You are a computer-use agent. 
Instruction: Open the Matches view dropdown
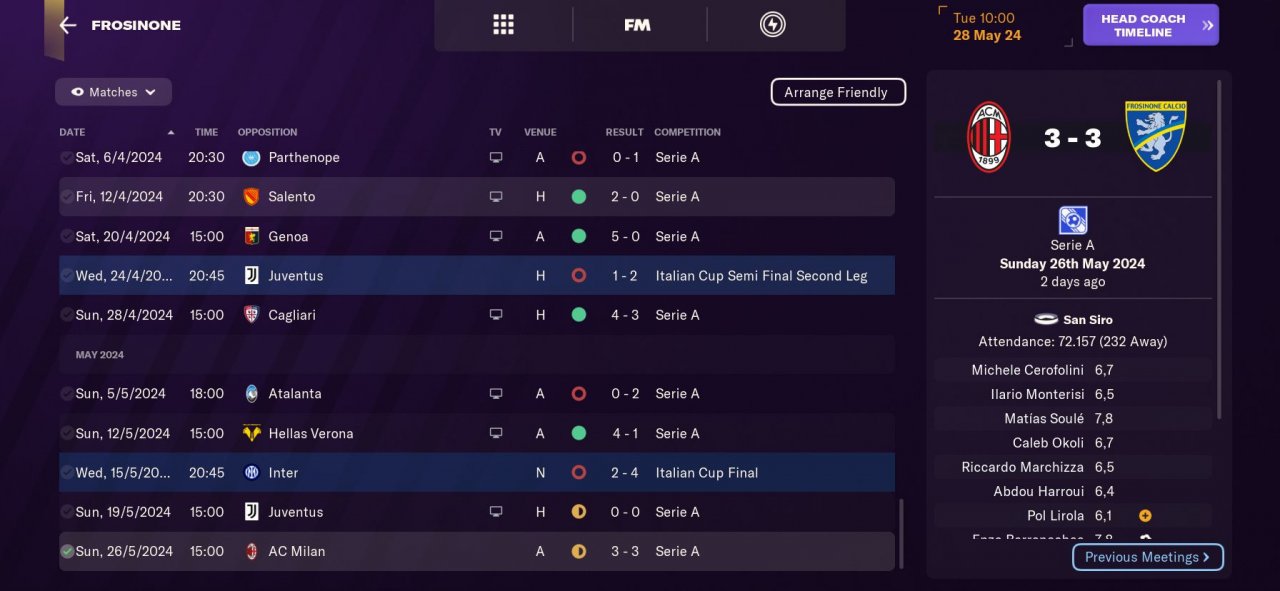click(x=113, y=92)
